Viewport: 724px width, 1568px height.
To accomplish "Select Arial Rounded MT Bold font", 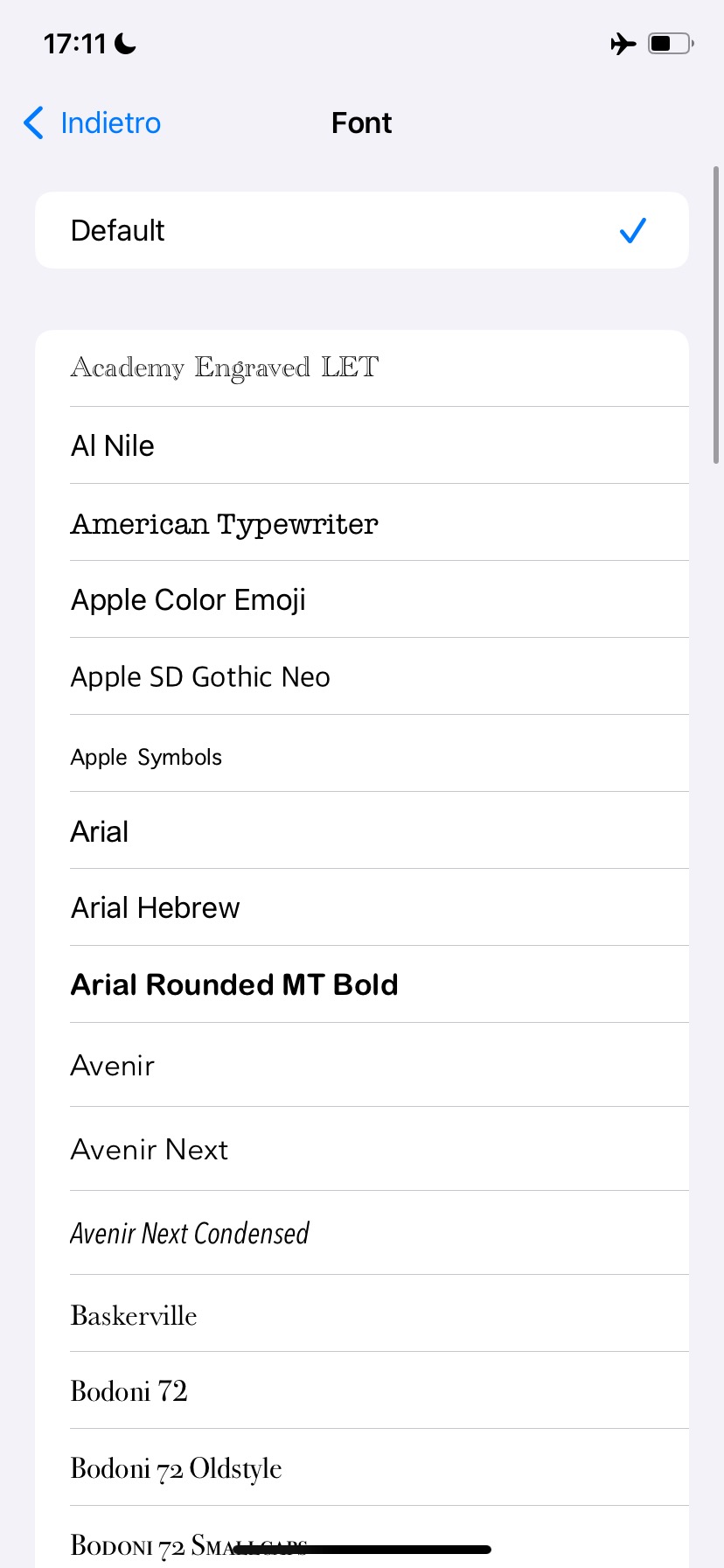I will tap(234, 984).
